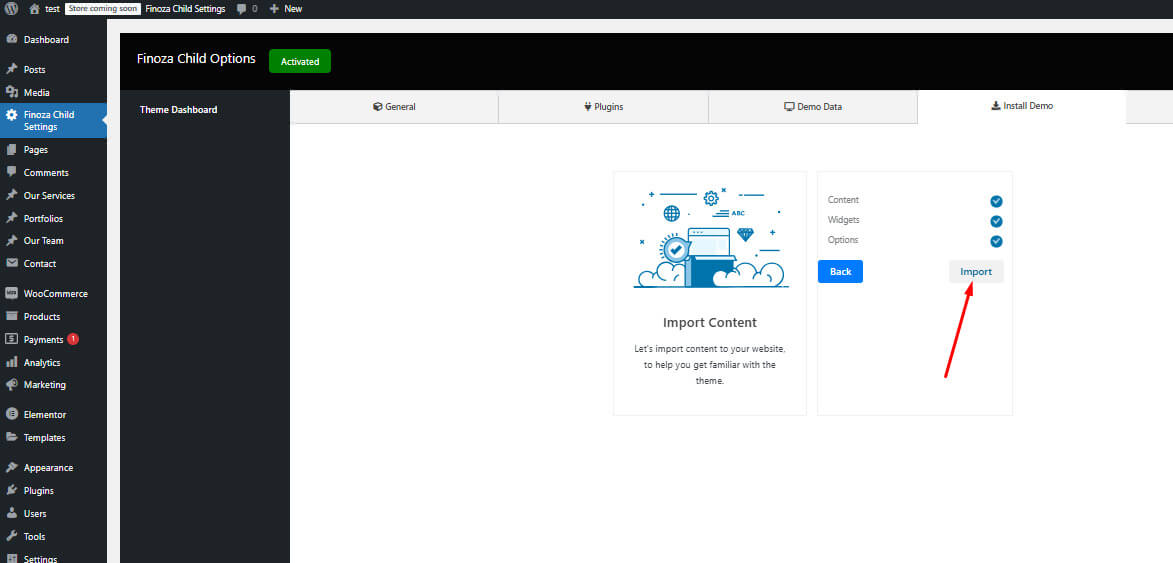This screenshot has height=563, width=1173.
Task: Switch to the Plugins tab in theme options
Action: [x=604, y=107]
